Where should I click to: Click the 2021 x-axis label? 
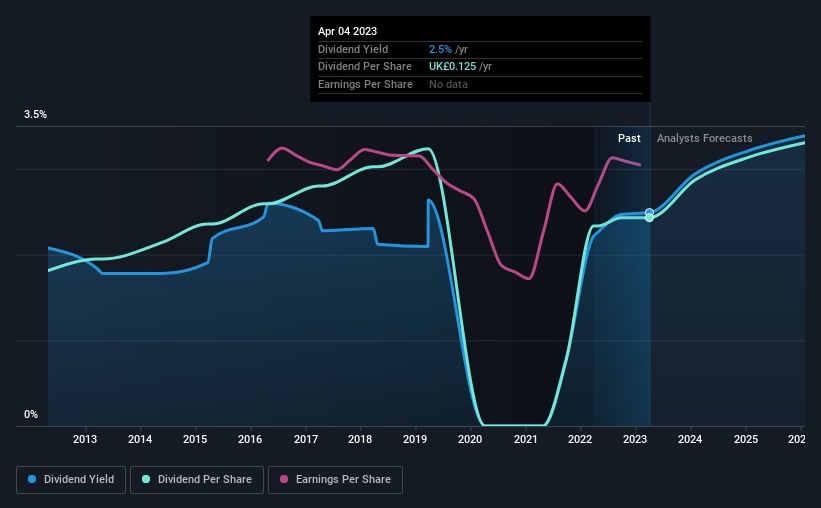(526, 439)
